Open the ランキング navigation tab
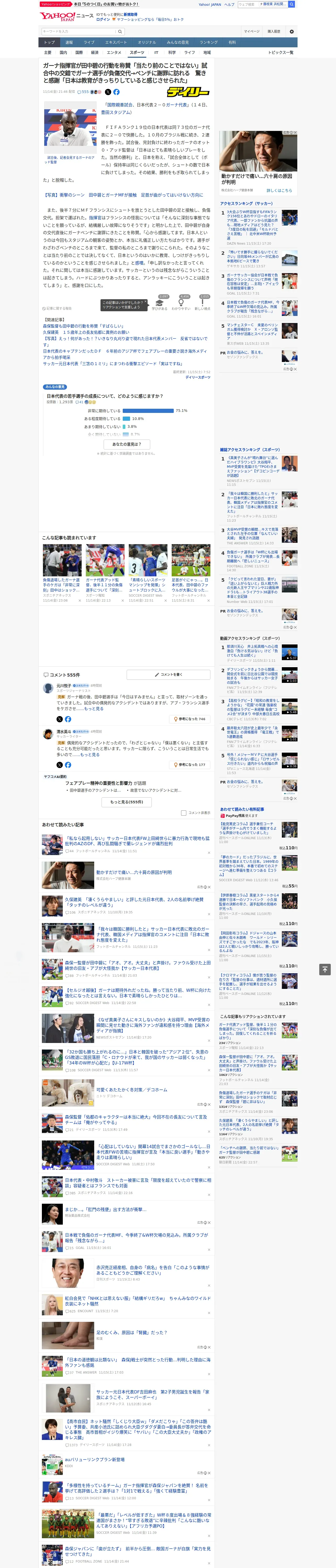This screenshot has height=1568, width=336. point(209,43)
